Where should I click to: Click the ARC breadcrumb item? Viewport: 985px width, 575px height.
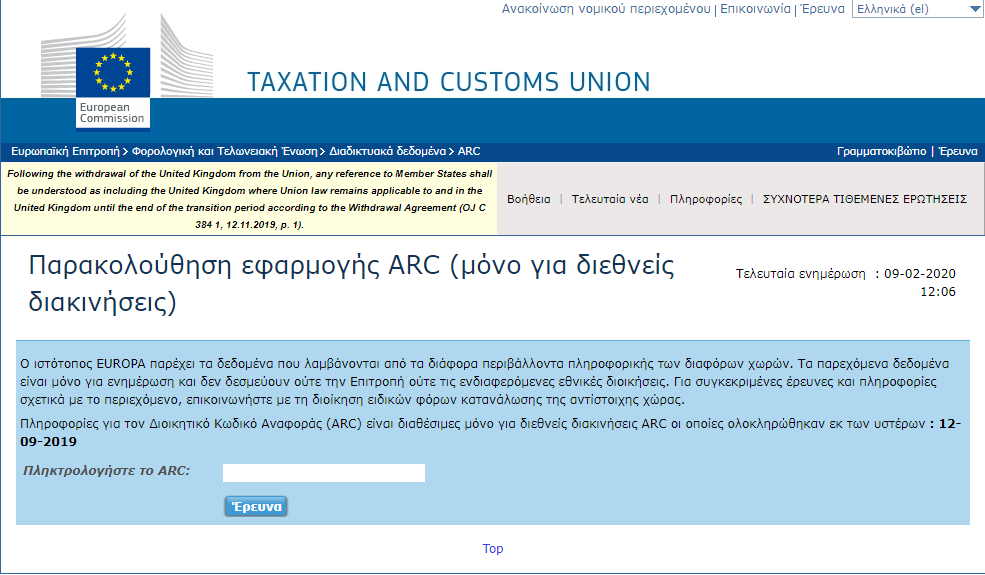[x=469, y=151]
